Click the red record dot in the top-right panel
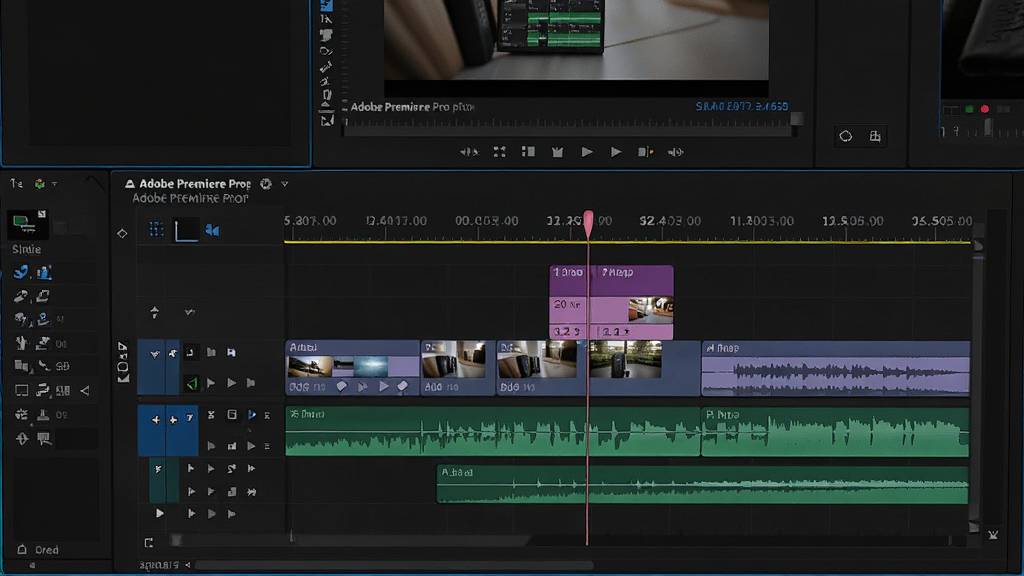This screenshot has height=576, width=1024. (985, 109)
